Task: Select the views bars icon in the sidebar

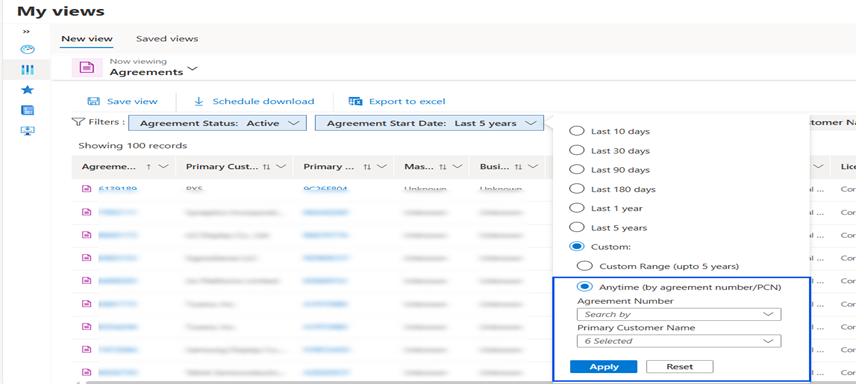Action: click(x=27, y=69)
